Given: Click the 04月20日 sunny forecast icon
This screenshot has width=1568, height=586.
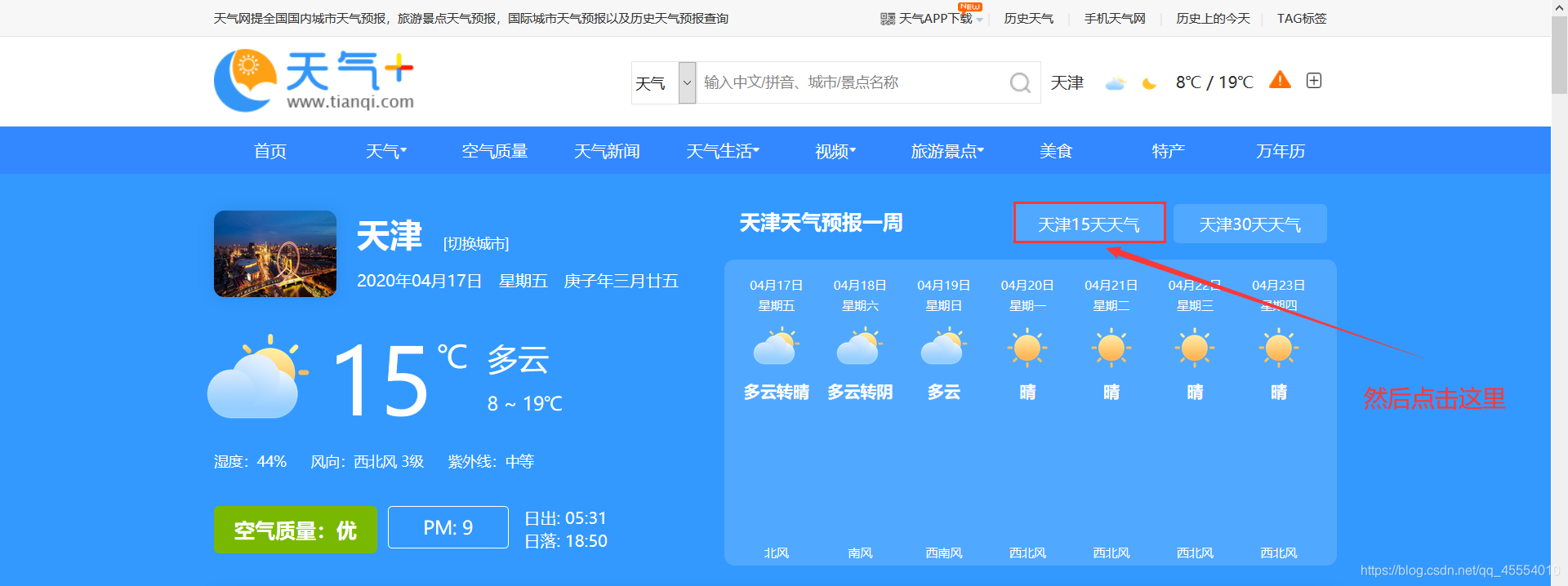Looking at the screenshot, I should point(1027,348).
